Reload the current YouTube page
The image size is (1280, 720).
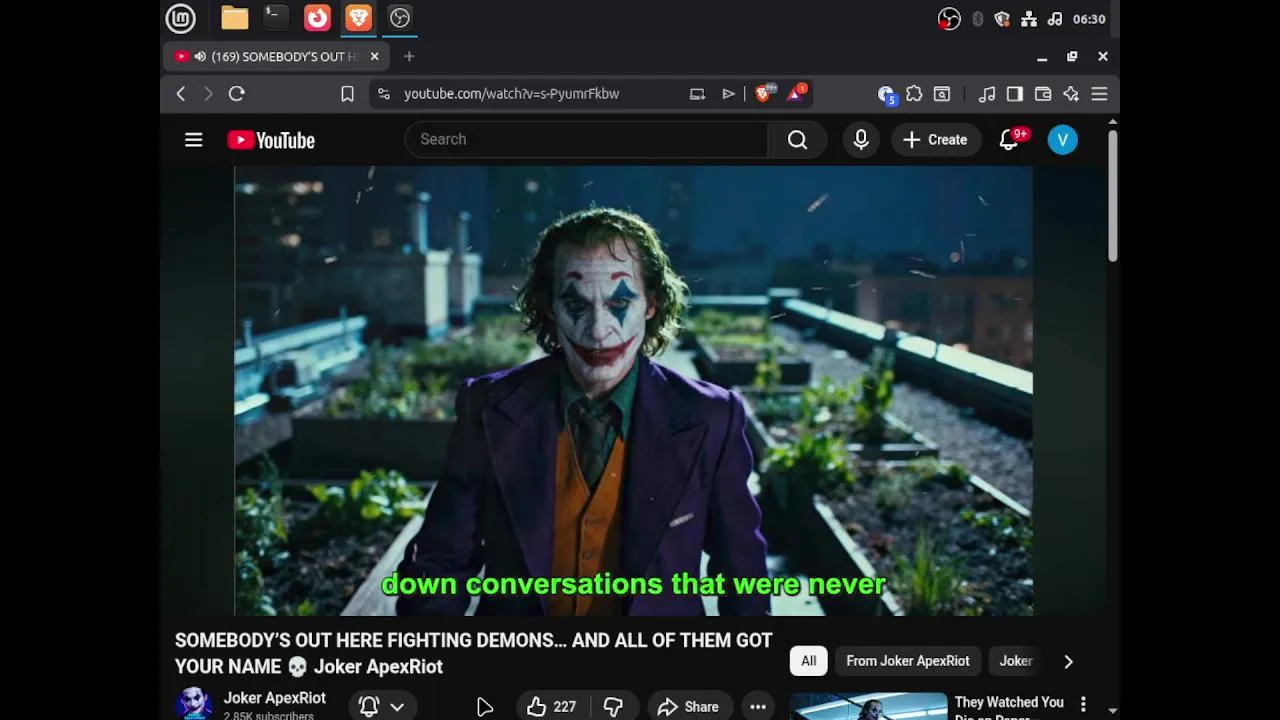[237, 94]
